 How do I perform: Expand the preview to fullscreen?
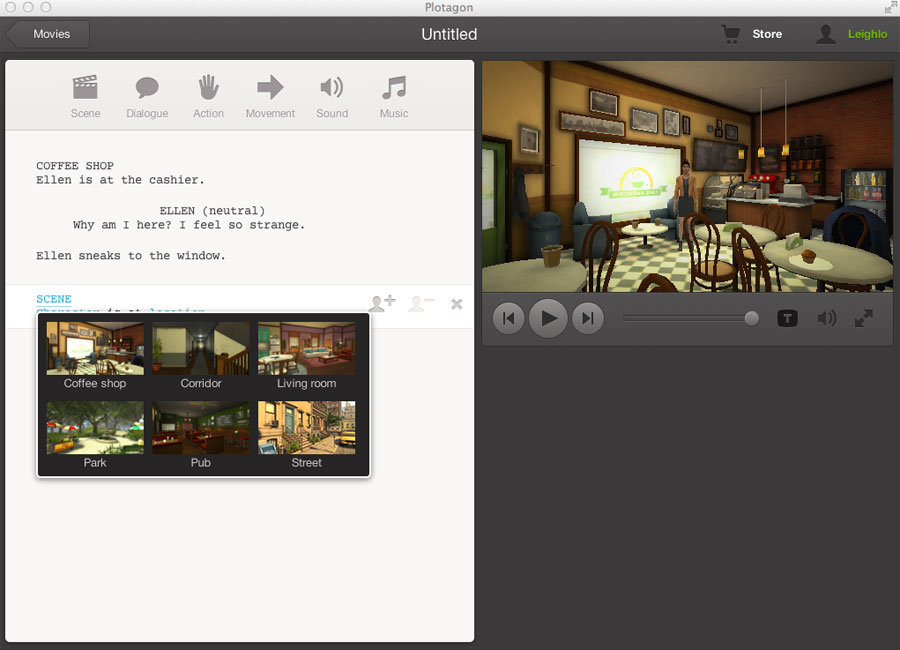[864, 318]
